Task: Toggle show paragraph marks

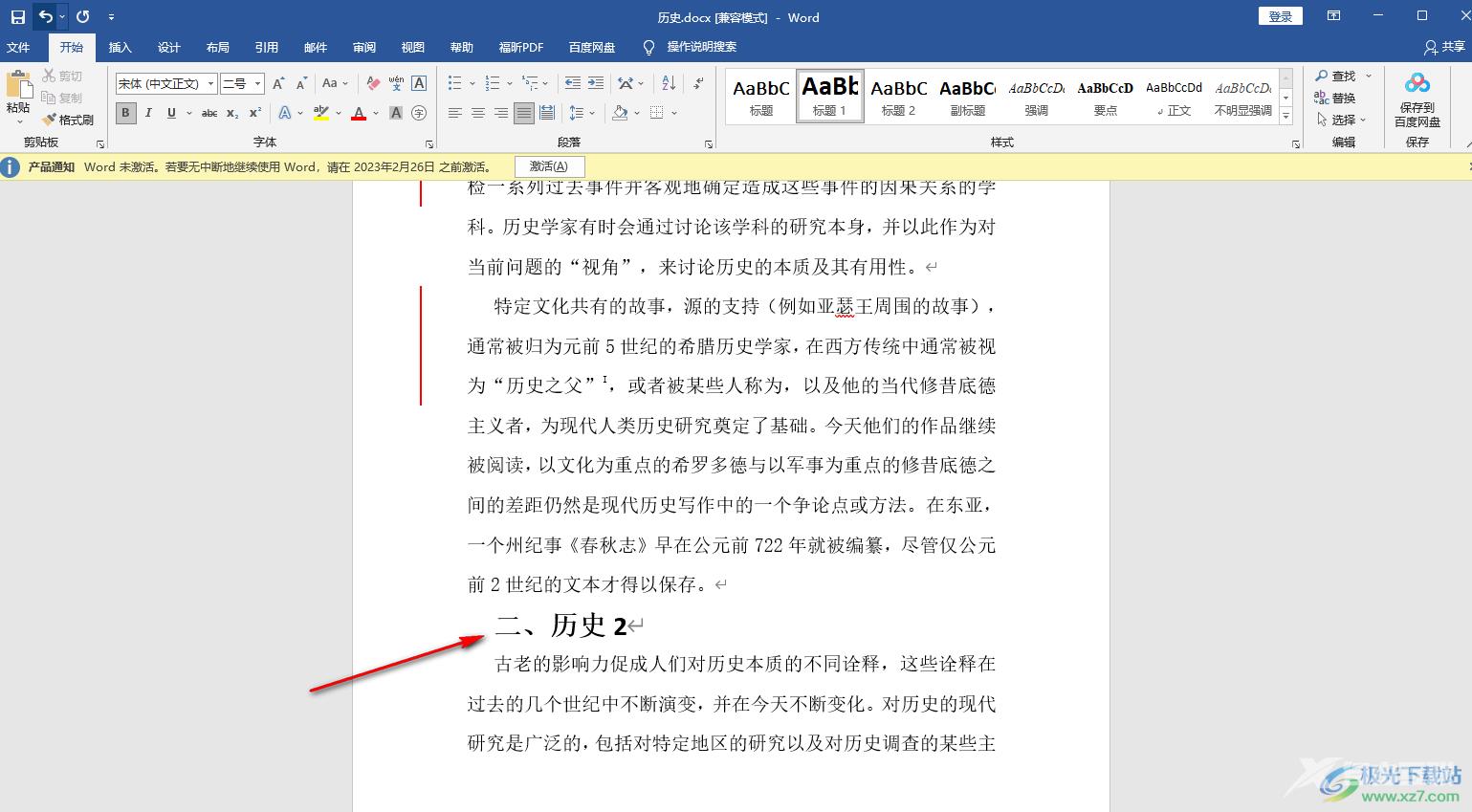Action: pyautogui.click(x=699, y=84)
